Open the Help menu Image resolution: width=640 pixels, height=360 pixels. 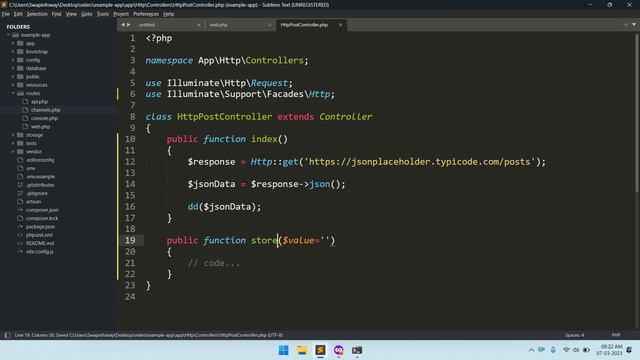[169, 14]
